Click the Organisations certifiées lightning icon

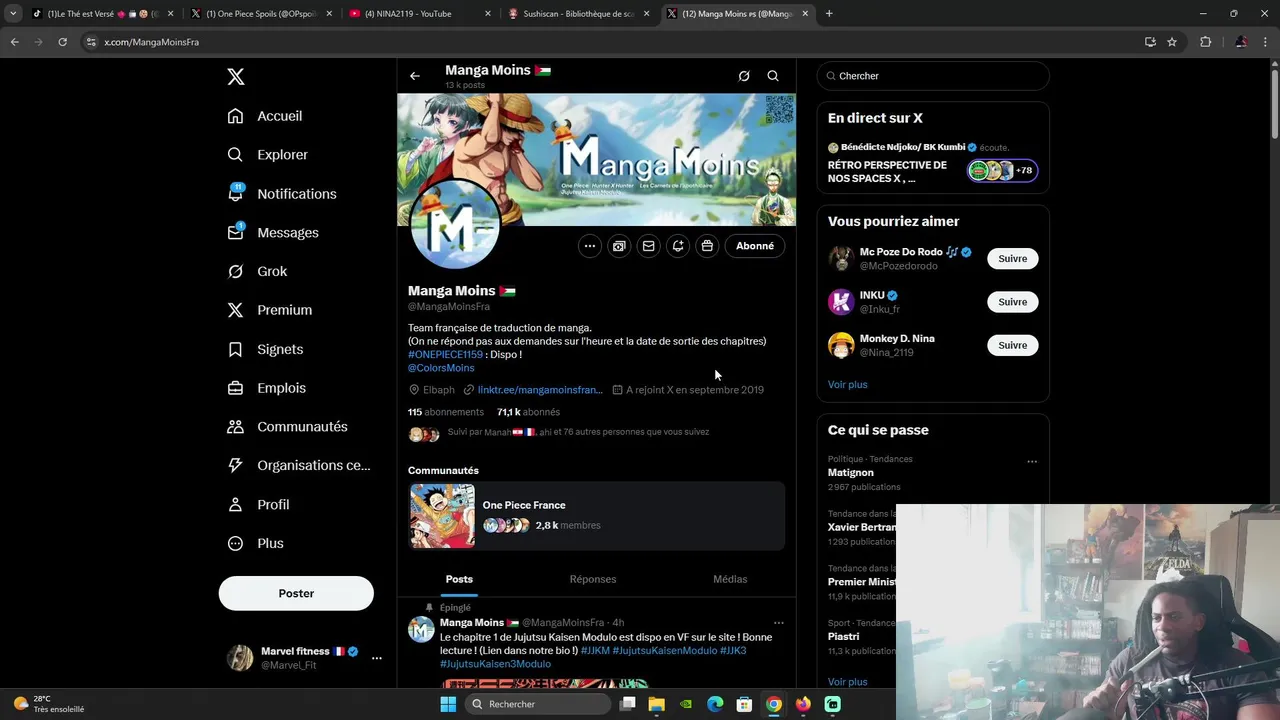click(235, 465)
